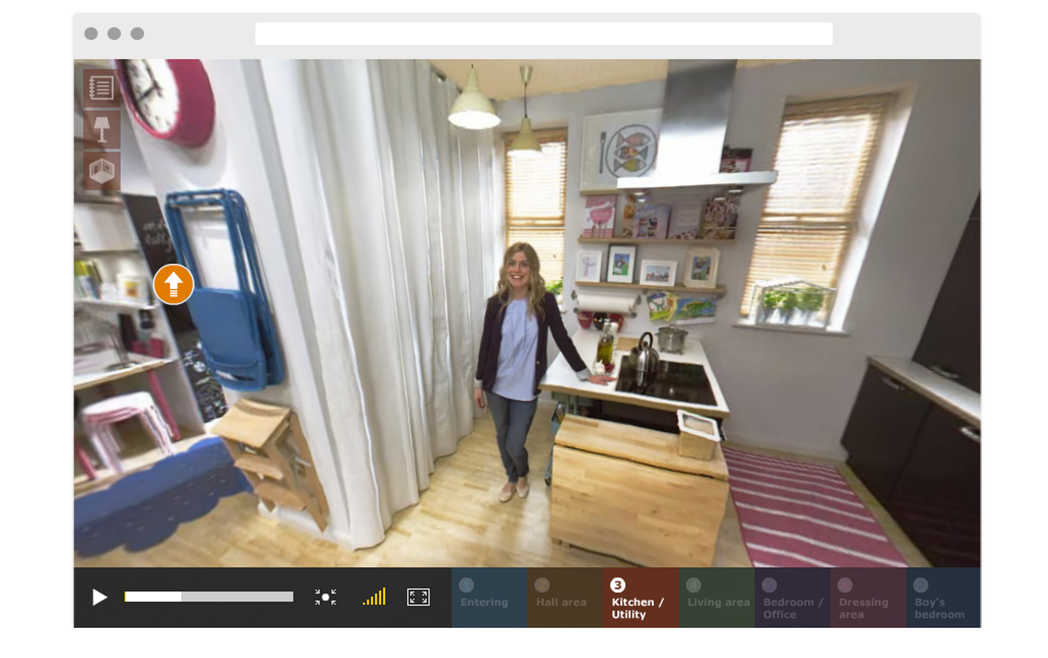Seek along the video progress bar
Image resolution: width=1048 pixels, height=658 pixels.
tap(209, 596)
